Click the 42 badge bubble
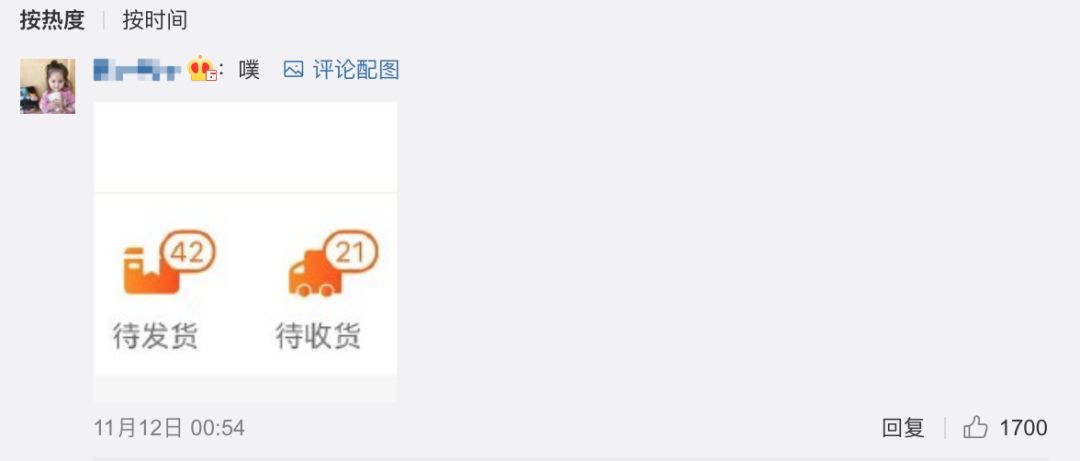 (x=188, y=252)
